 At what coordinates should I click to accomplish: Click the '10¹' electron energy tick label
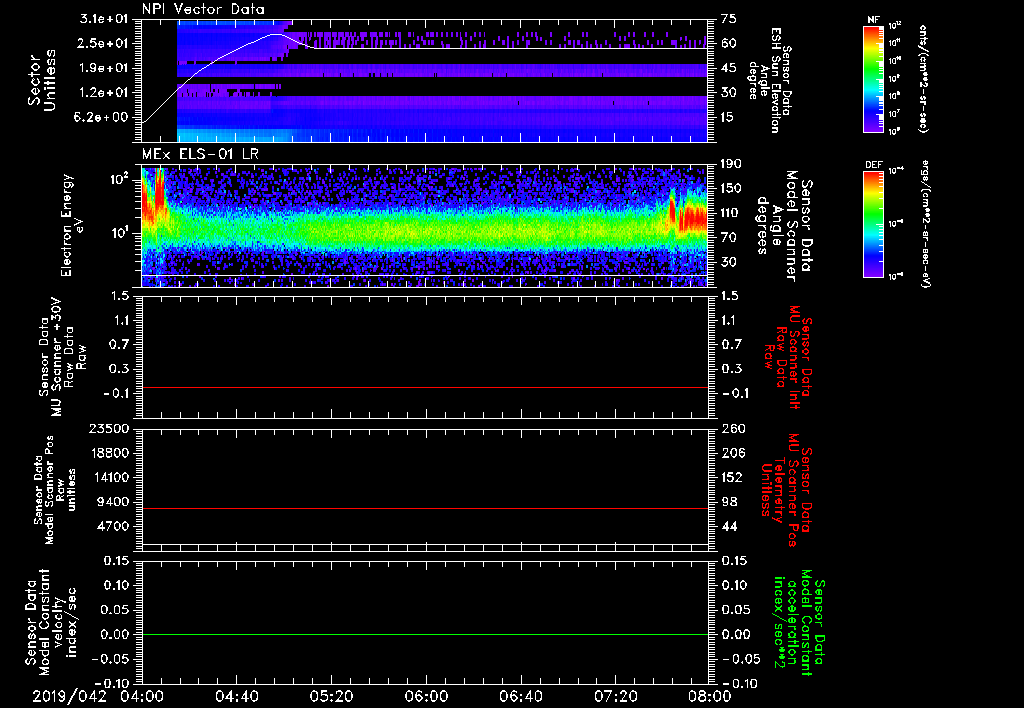(x=119, y=233)
